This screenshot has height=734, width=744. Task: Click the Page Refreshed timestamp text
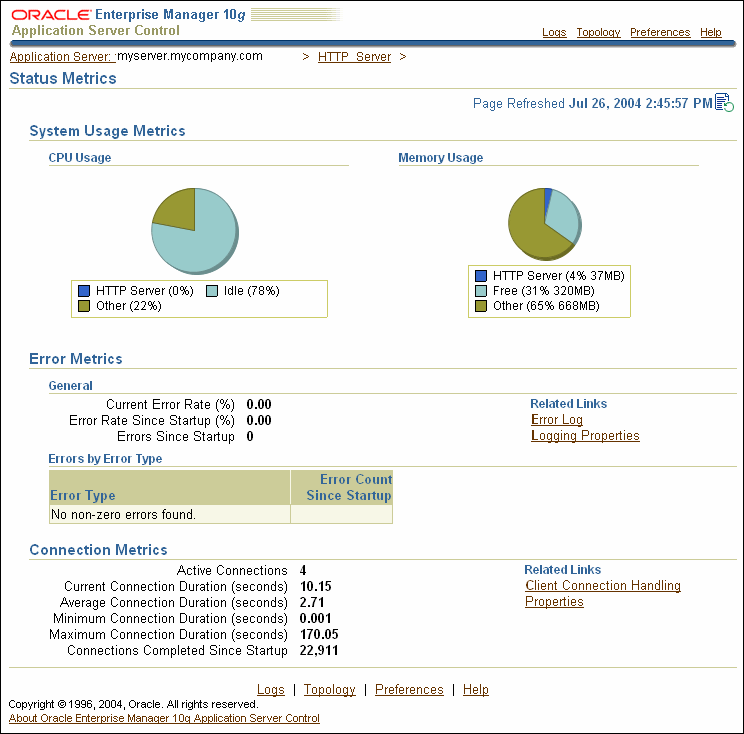click(593, 103)
